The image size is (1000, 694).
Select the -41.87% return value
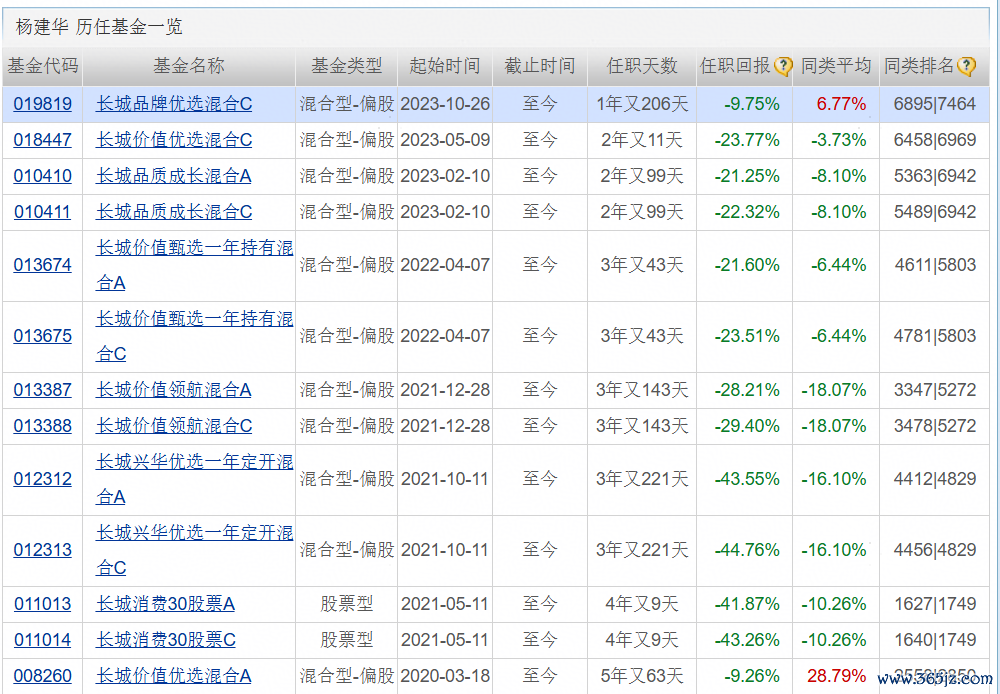pos(747,603)
